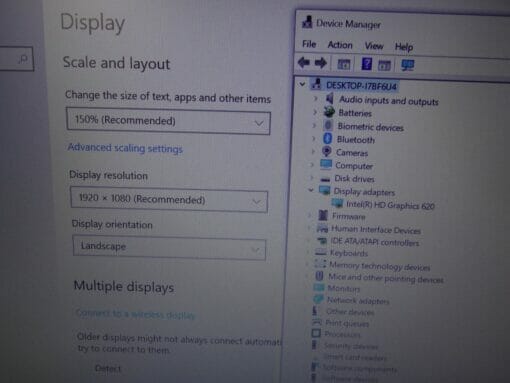Expand the Cameras node chevron
The height and width of the screenshot is (383, 510).
[313, 152]
